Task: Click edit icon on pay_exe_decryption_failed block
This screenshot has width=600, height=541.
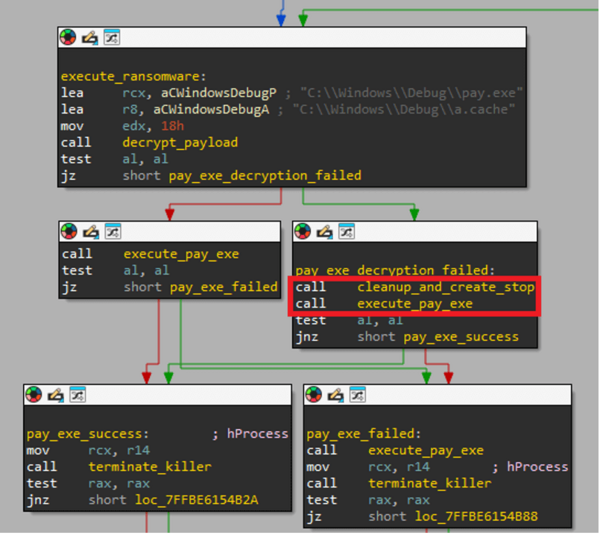Action: point(324,232)
